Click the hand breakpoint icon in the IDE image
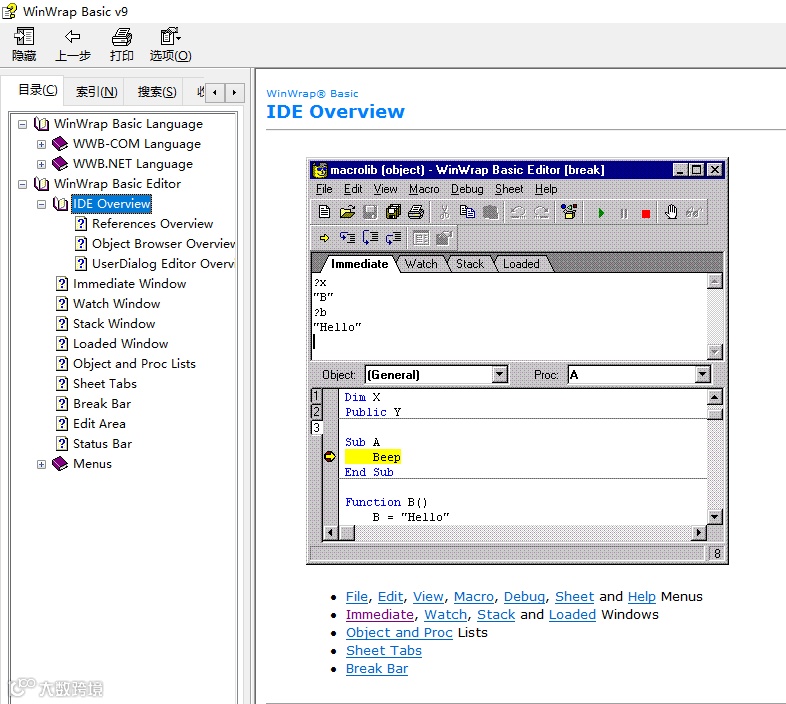 tap(671, 212)
